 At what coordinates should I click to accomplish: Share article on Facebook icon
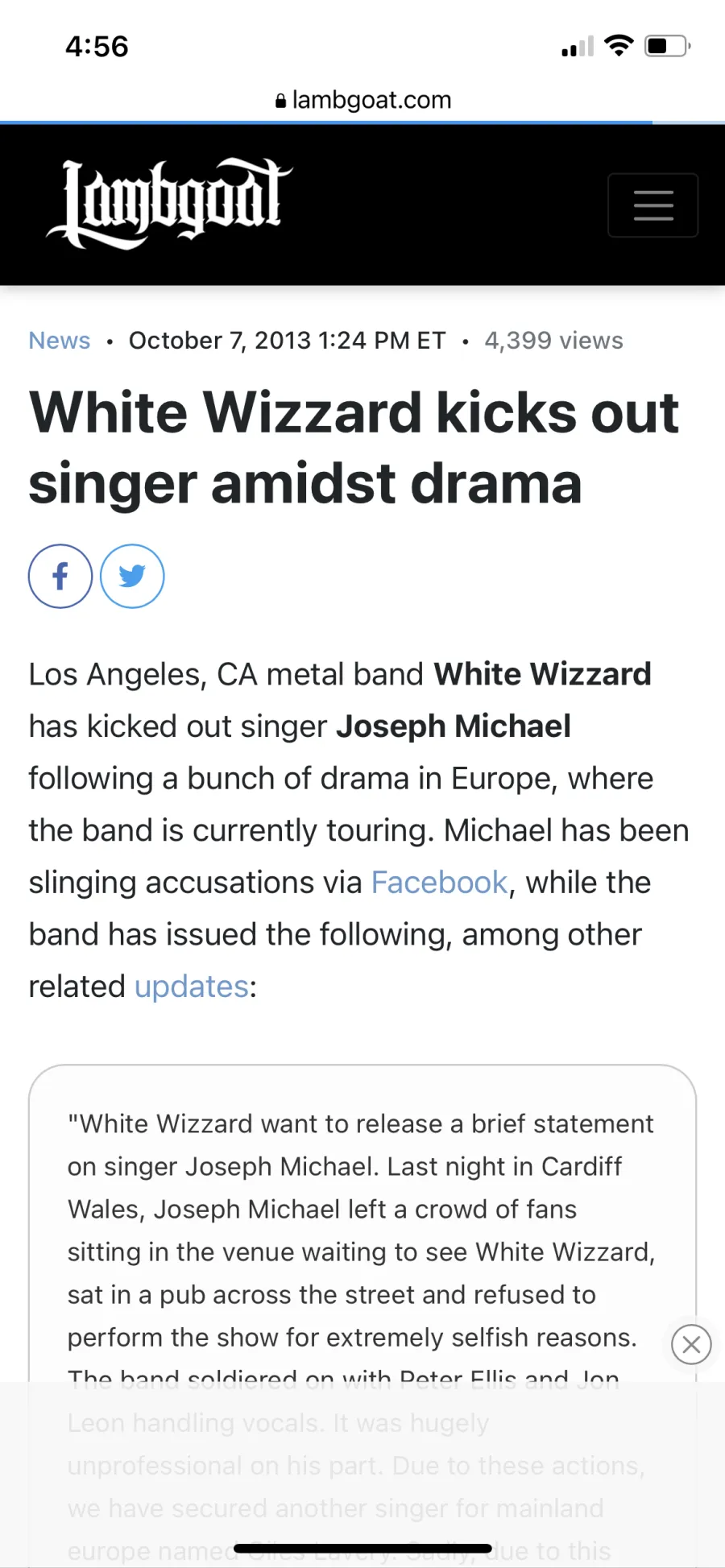[x=60, y=576]
